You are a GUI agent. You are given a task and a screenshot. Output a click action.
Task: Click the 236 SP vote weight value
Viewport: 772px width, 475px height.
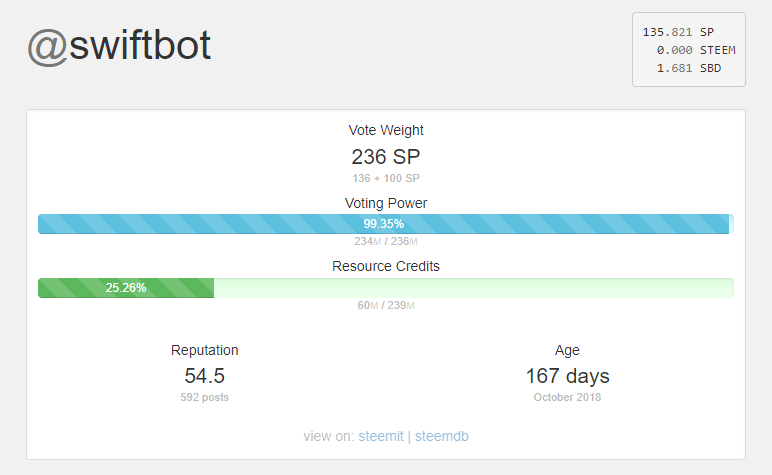click(x=386, y=157)
